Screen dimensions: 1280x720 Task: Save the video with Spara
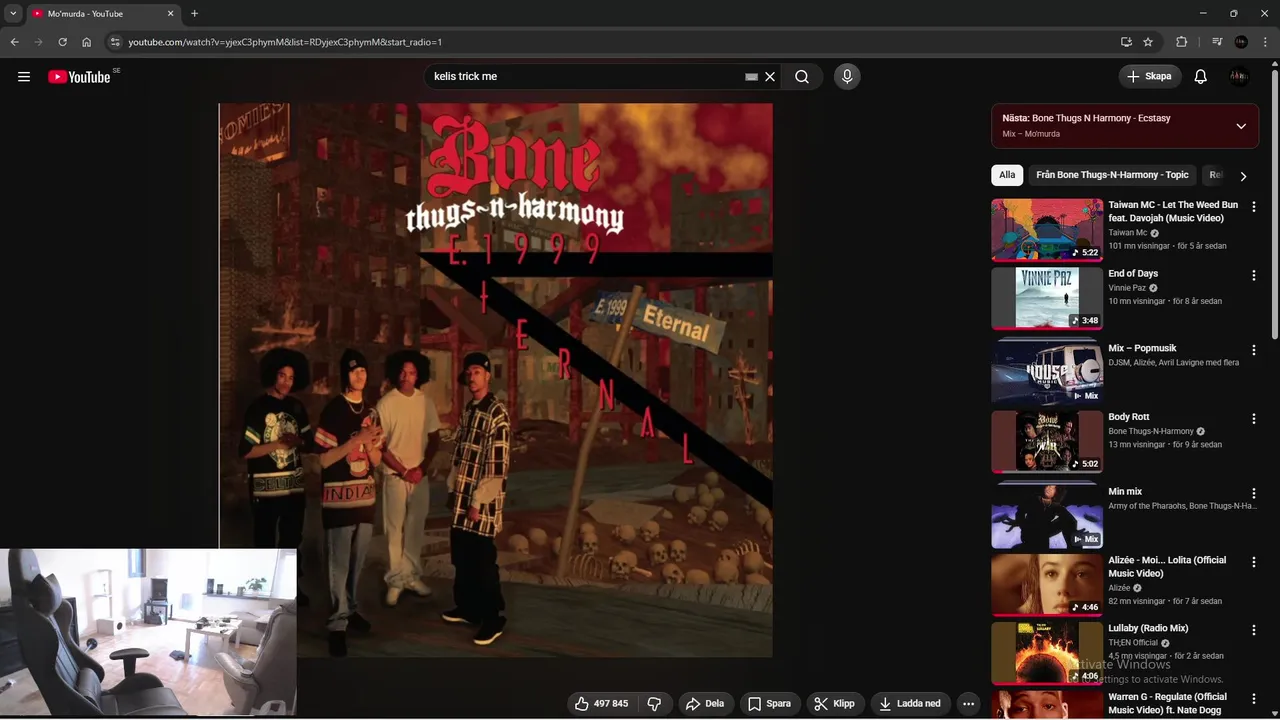(769, 704)
